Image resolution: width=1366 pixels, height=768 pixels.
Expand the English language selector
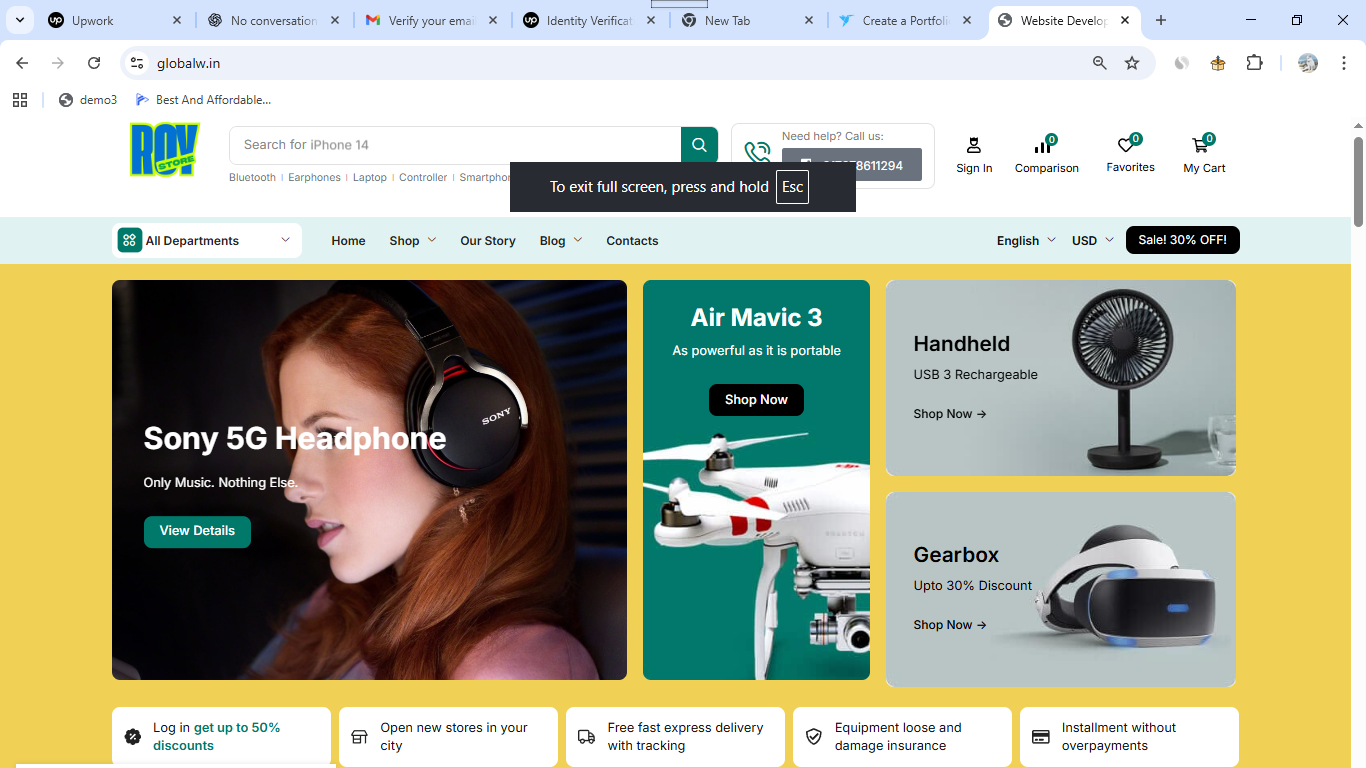(x=1026, y=241)
